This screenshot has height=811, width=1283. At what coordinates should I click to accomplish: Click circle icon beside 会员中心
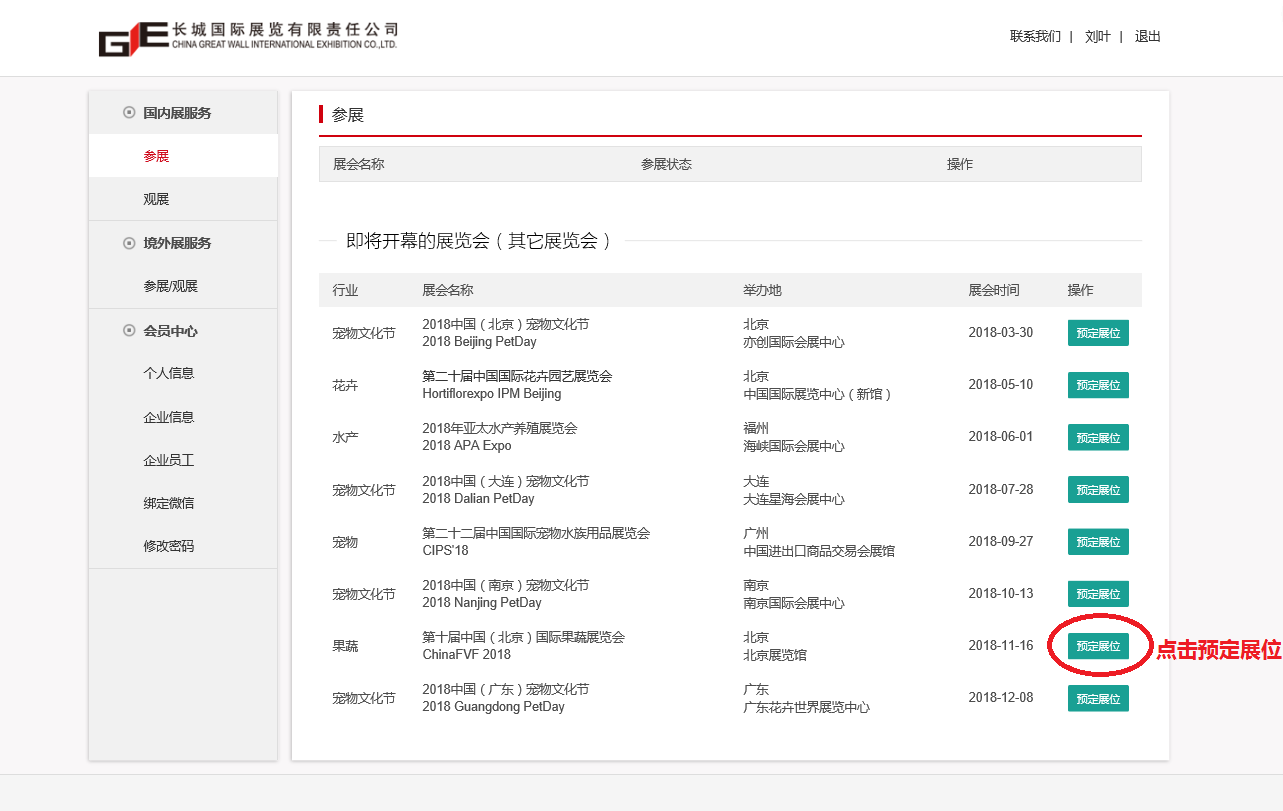click(129, 330)
